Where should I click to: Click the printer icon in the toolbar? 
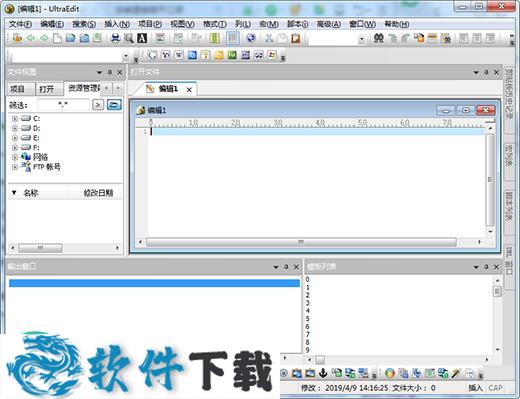115,38
